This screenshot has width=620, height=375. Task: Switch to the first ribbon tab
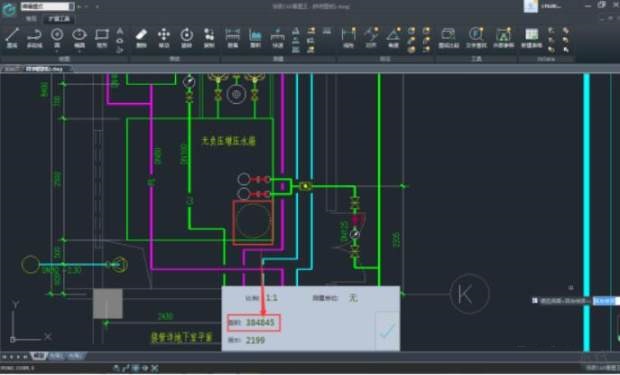(x=31, y=19)
